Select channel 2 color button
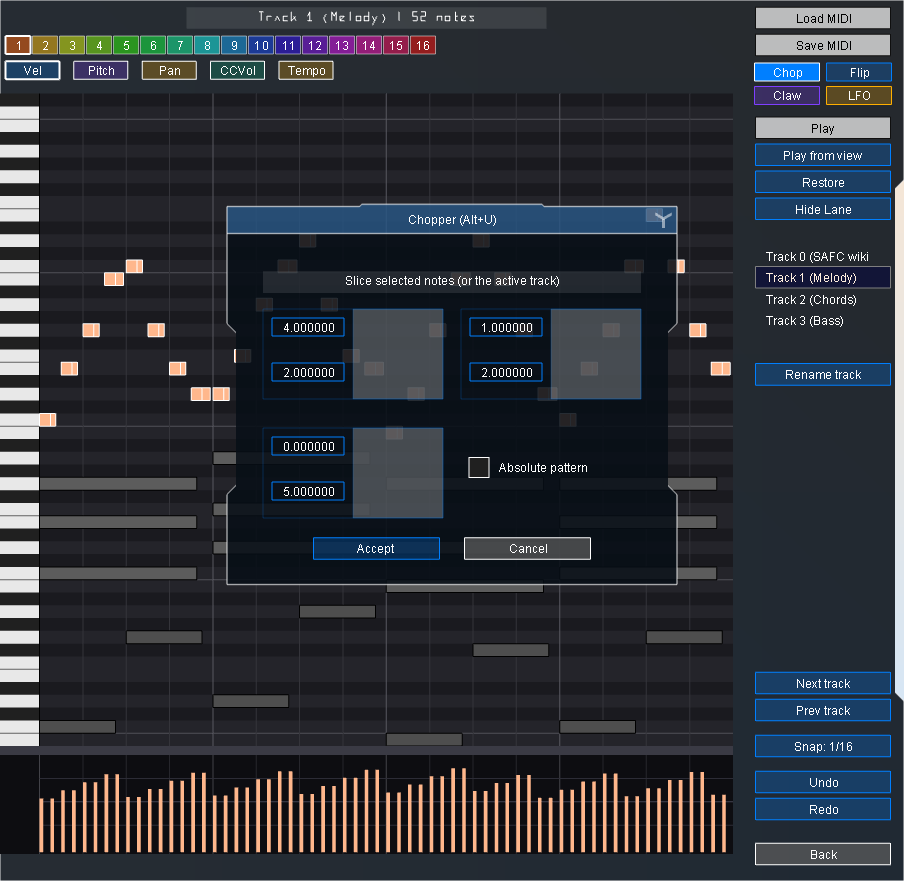This screenshot has width=904, height=881. click(45, 45)
